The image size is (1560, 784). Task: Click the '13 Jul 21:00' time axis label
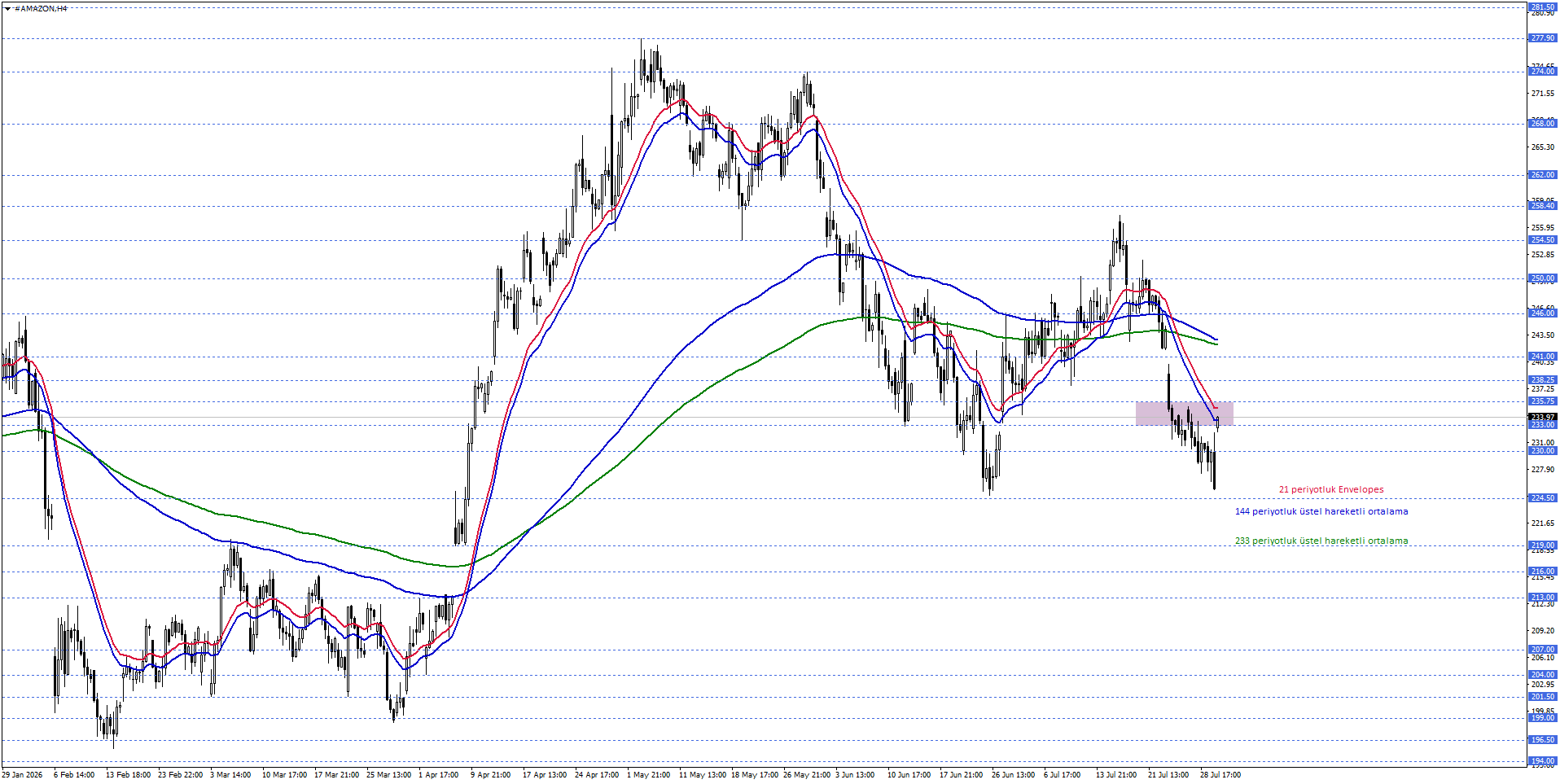click(x=1116, y=775)
